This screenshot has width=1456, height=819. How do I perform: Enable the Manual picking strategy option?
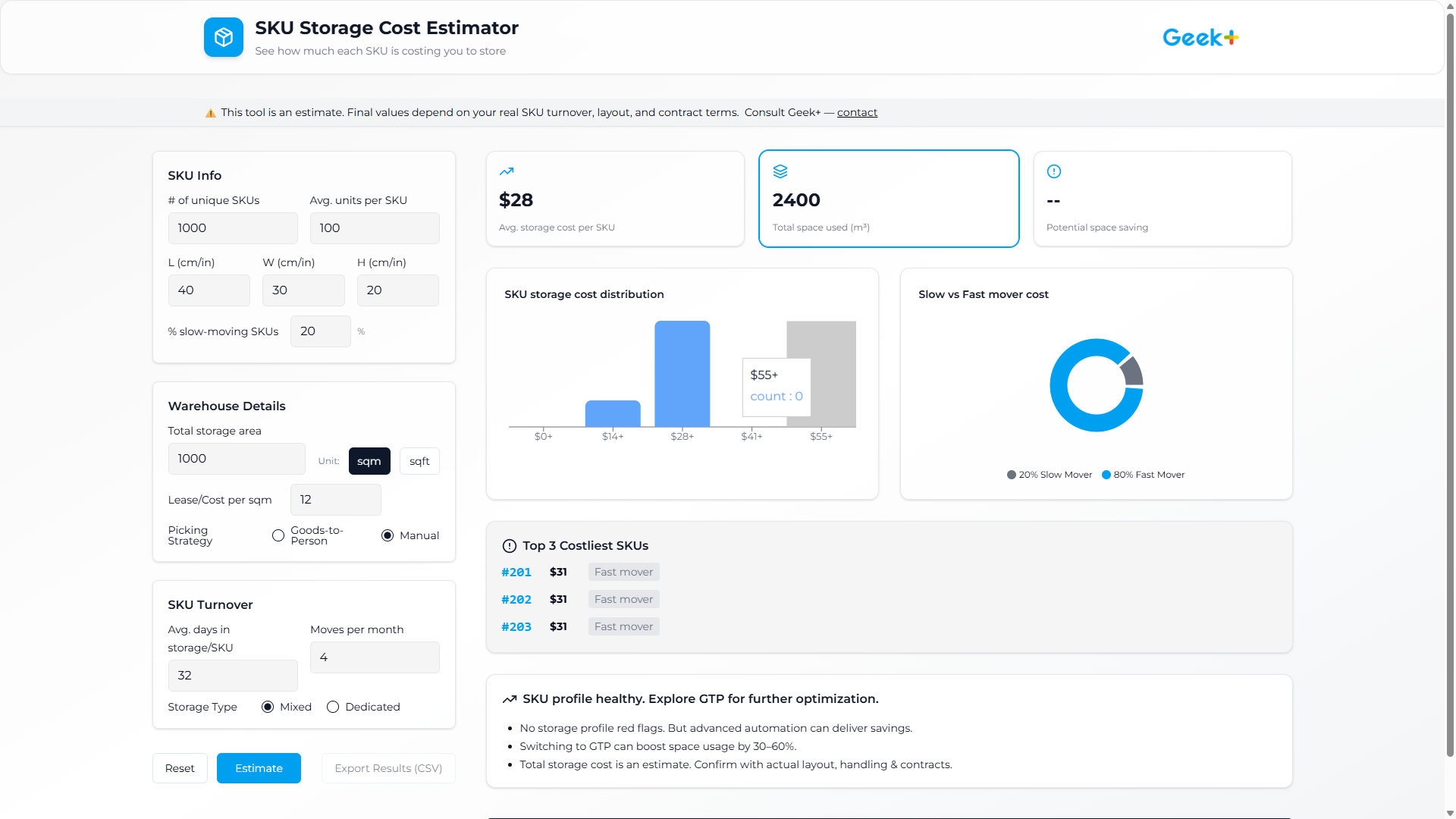coord(388,535)
